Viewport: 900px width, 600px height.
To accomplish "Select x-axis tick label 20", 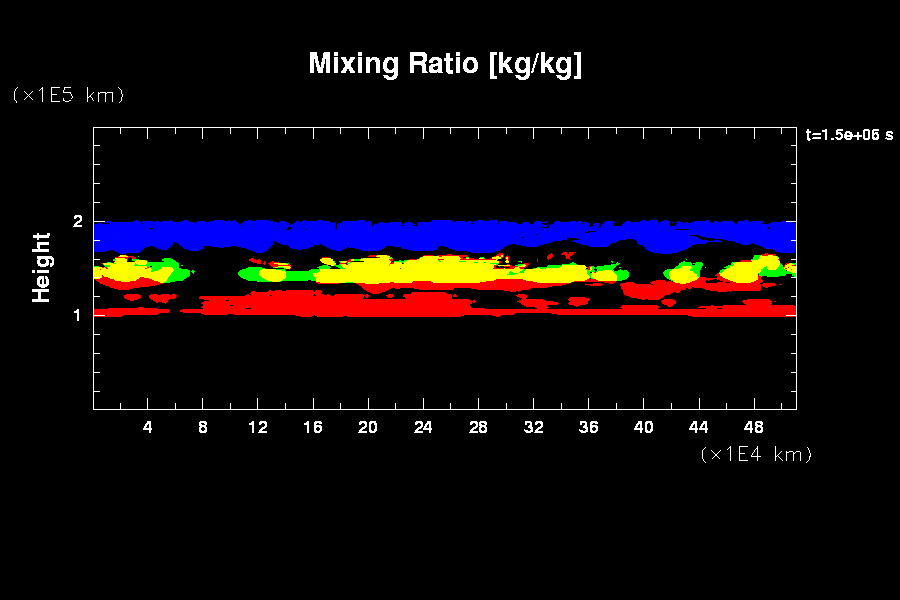I will click(x=368, y=427).
